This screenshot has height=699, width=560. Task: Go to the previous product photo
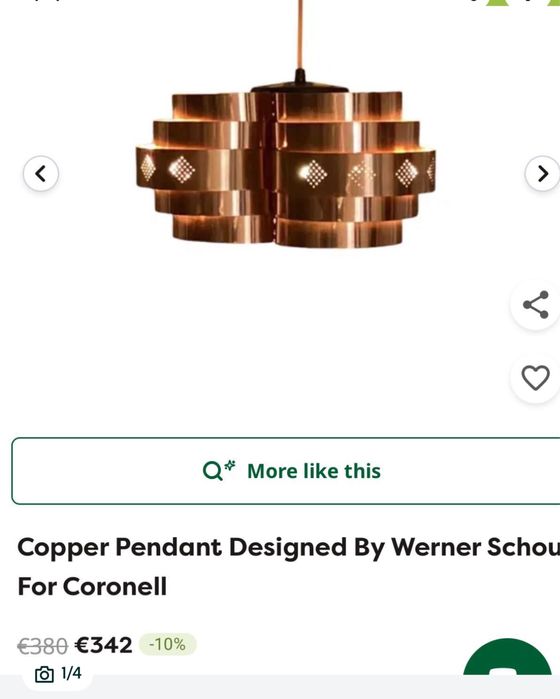(41, 173)
